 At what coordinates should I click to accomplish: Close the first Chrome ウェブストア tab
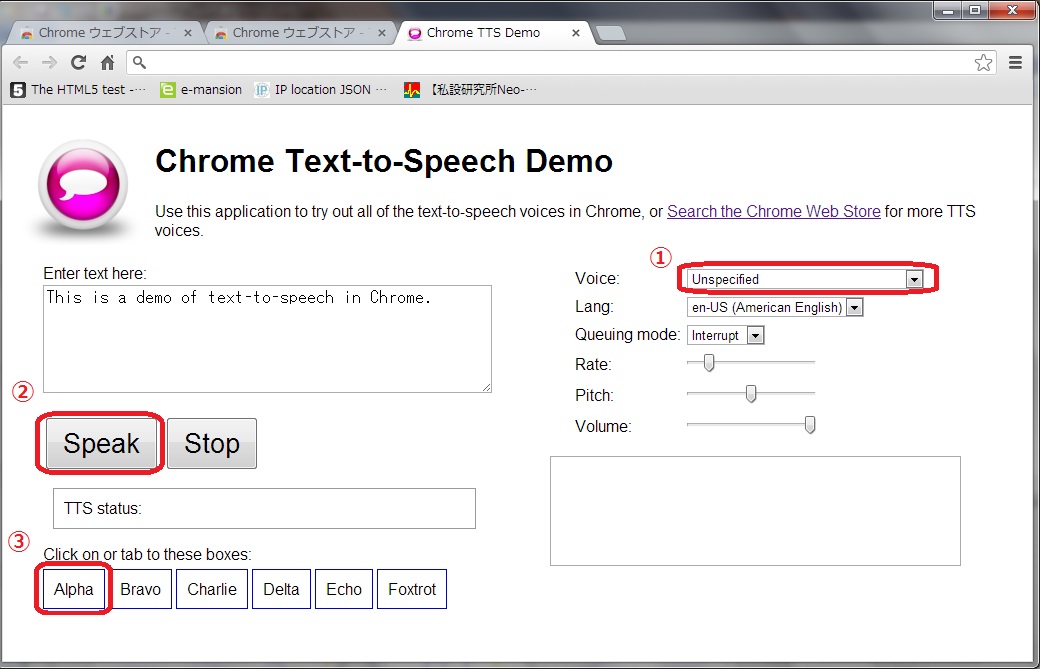click(188, 32)
